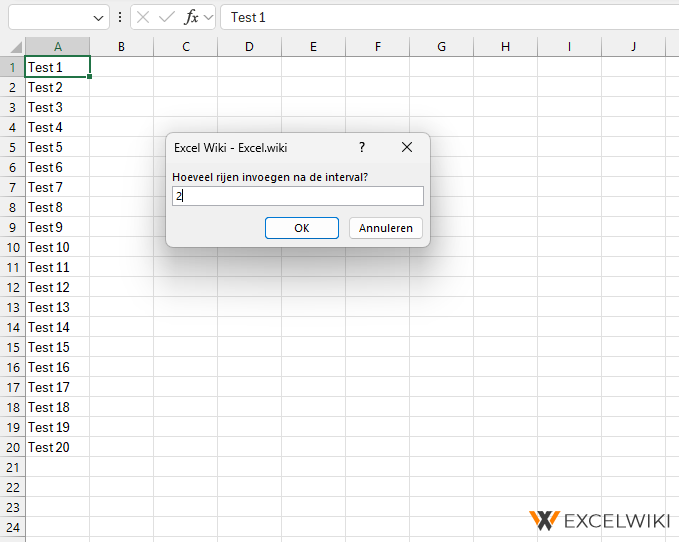679x542 pixels.
Task: Select cell A1 with Test 1
Action: pyautogui.click(x=57, y=67)
